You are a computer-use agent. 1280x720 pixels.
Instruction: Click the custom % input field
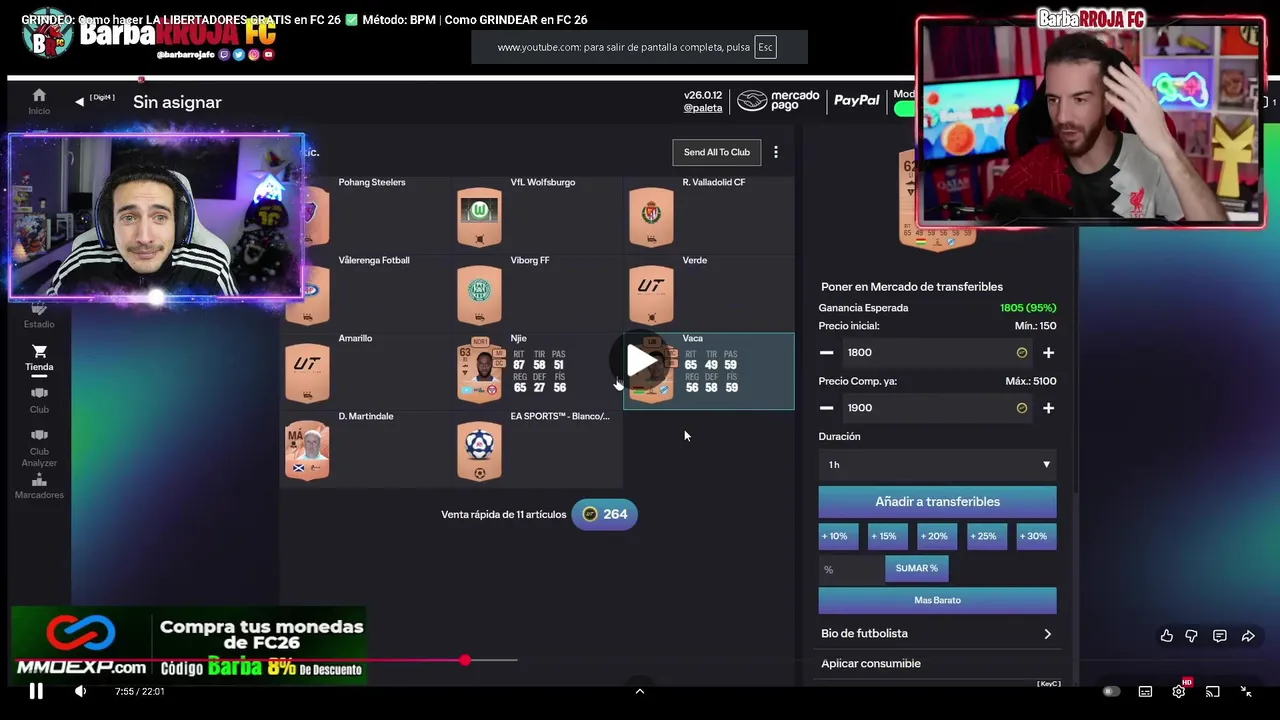point(851,569)
